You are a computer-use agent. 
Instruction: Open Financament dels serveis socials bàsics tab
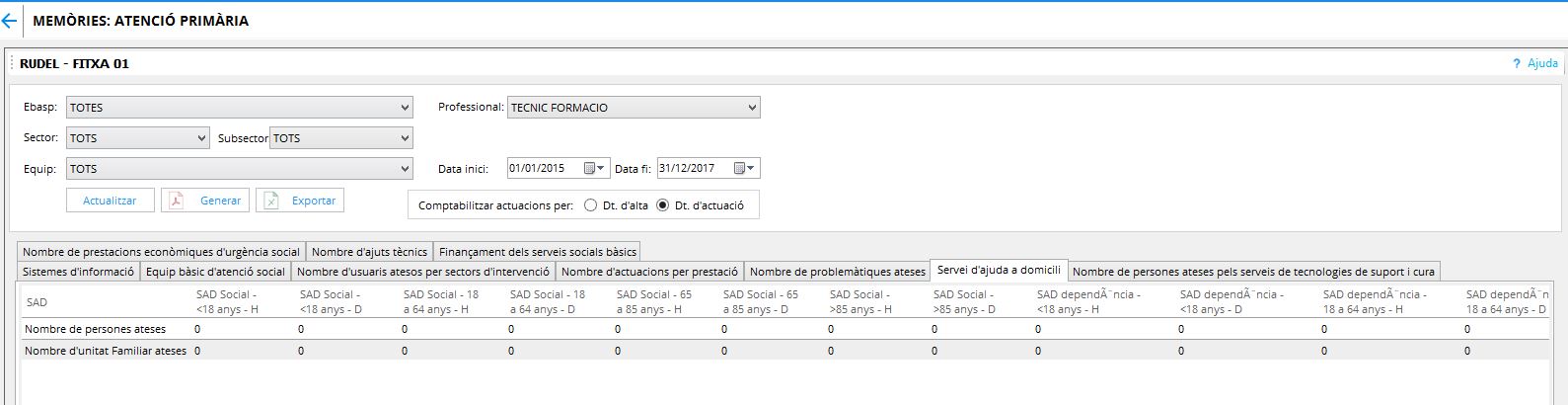(x=537, y=252)
